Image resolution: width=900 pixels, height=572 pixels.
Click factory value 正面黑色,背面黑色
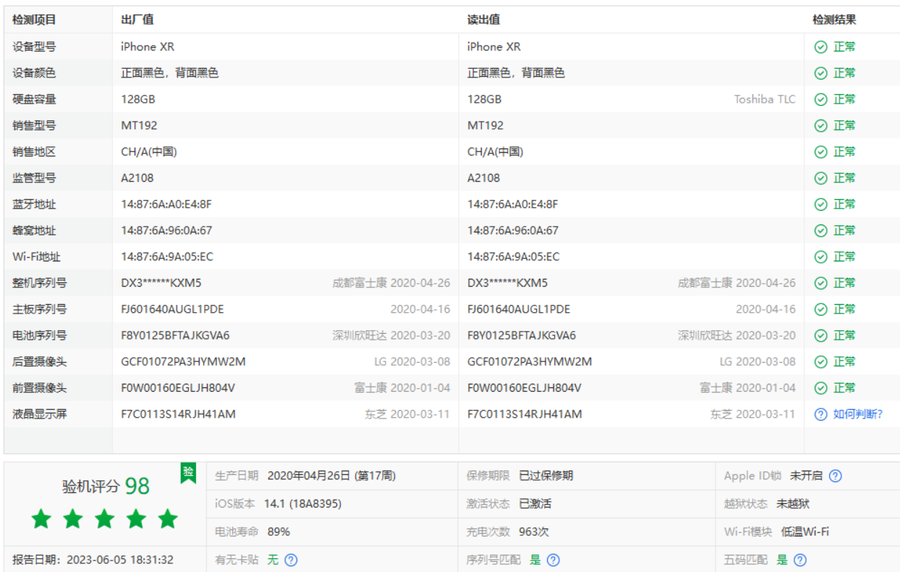tap(169, 73)
